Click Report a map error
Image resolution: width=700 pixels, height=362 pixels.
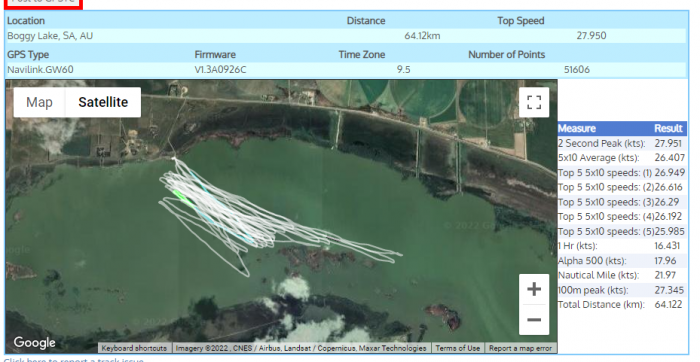521,348
